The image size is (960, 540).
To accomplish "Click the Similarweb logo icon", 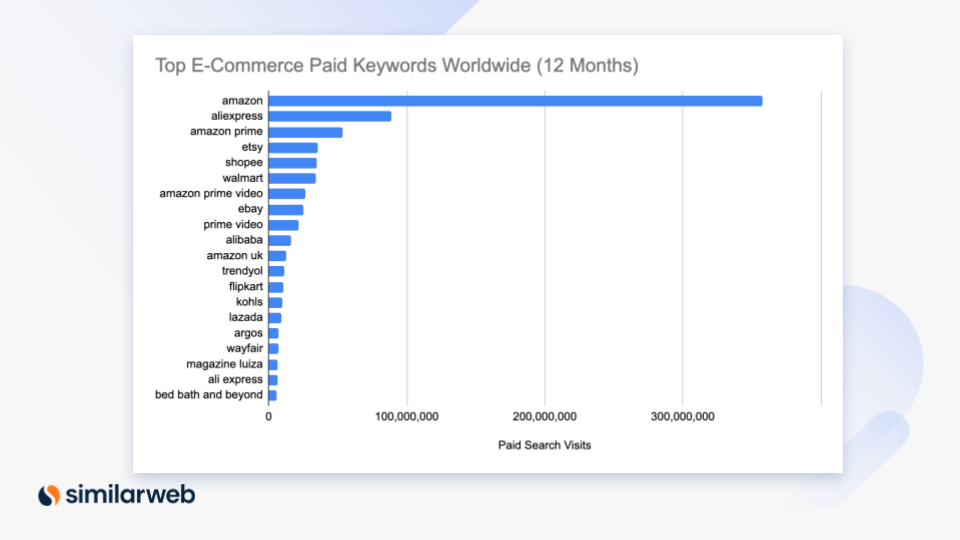I will (x=49, y=495).
